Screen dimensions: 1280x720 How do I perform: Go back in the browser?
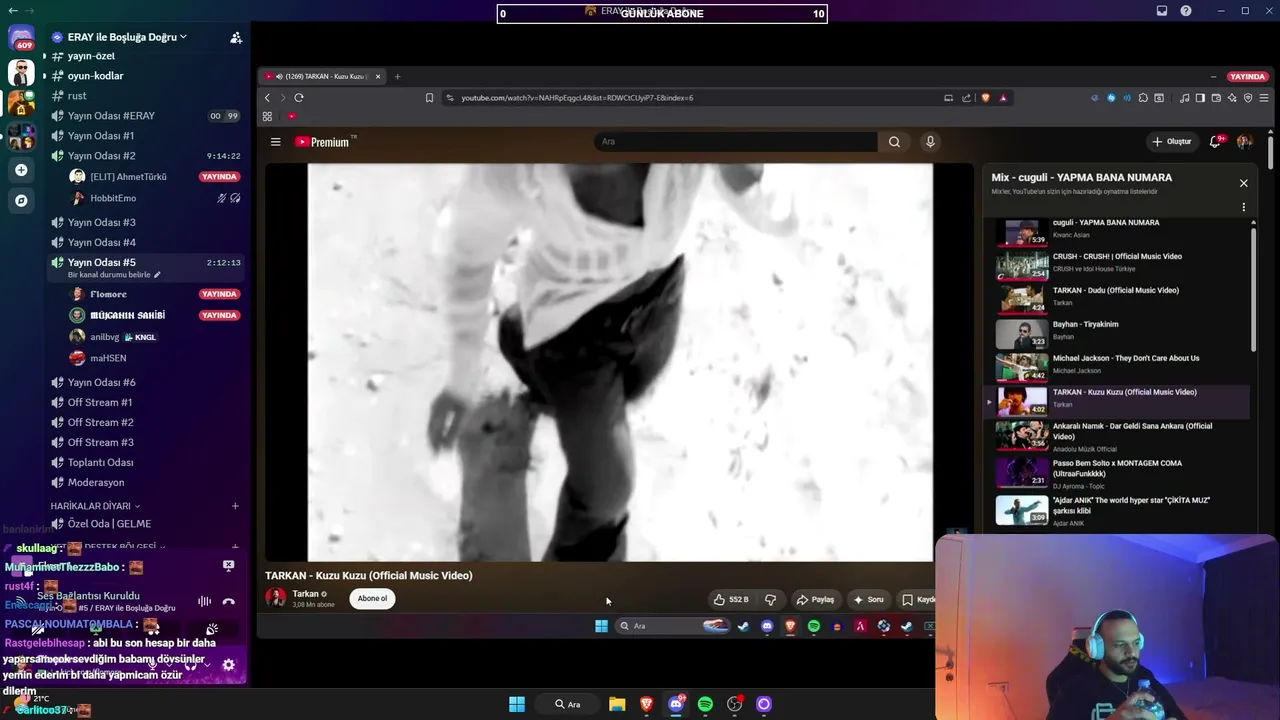point(267,98)
